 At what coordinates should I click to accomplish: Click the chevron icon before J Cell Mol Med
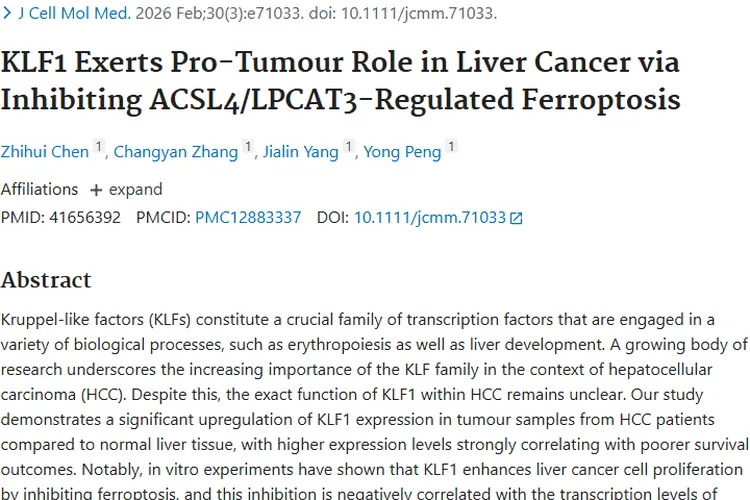click(8, 14)
